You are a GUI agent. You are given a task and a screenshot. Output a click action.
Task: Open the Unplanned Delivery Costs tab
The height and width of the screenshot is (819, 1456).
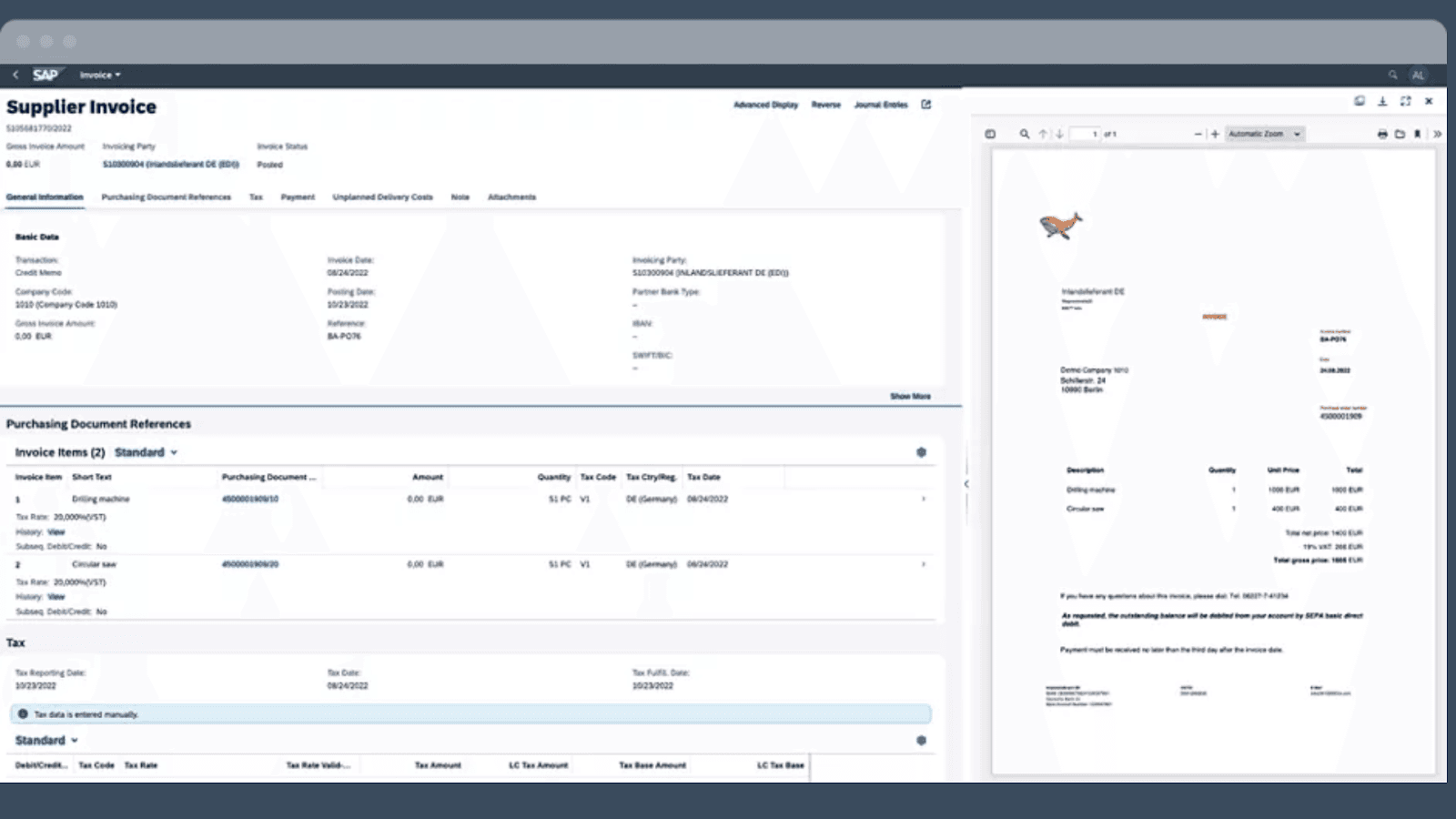382,197
